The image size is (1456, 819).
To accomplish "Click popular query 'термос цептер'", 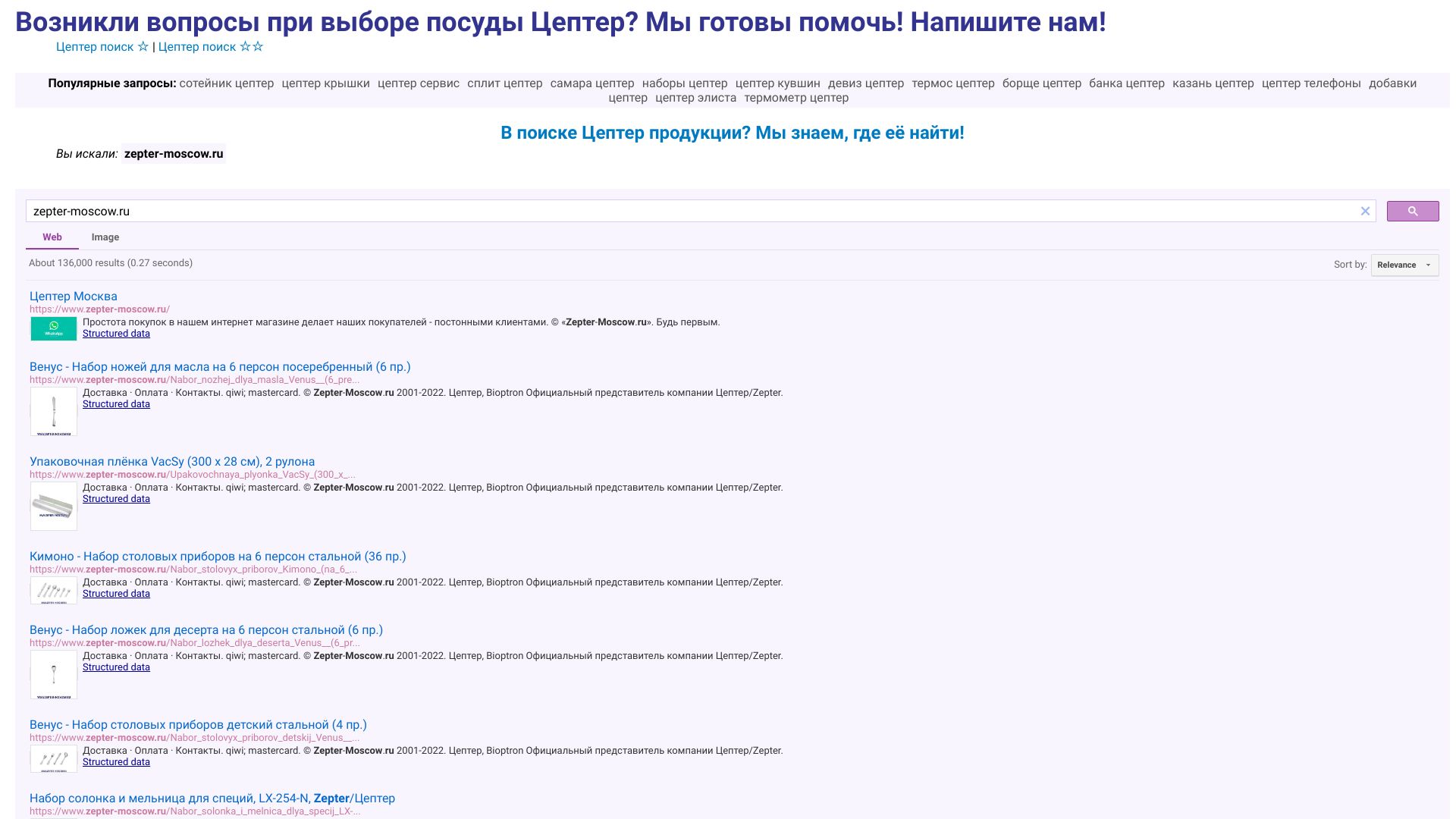I will tap(953, 83).
